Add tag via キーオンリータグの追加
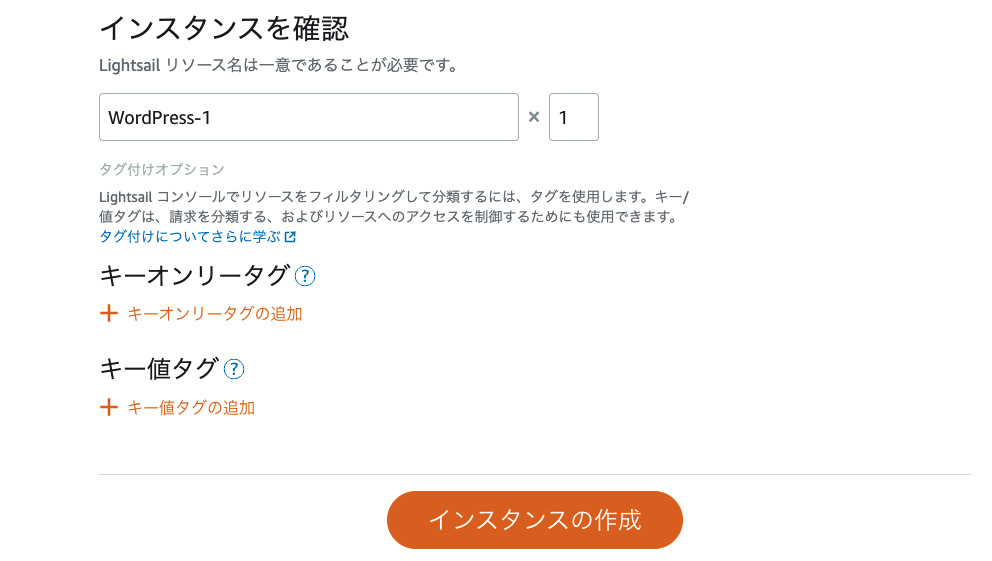The image size is (992, 561). coord(215,314)
